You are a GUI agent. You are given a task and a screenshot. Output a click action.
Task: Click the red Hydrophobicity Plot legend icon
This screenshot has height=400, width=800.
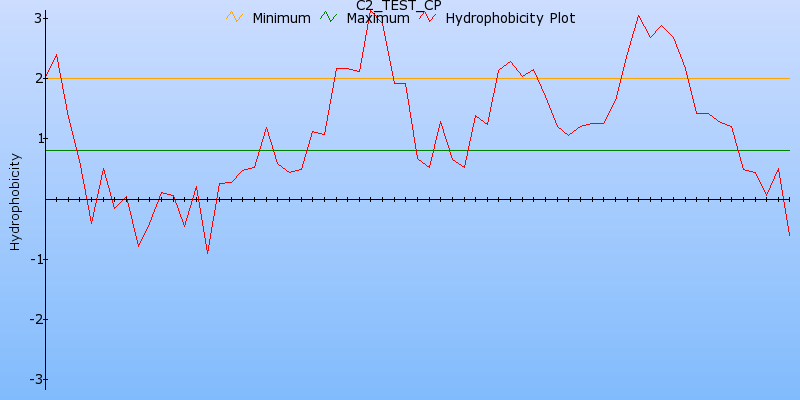[x=427, y=17]
